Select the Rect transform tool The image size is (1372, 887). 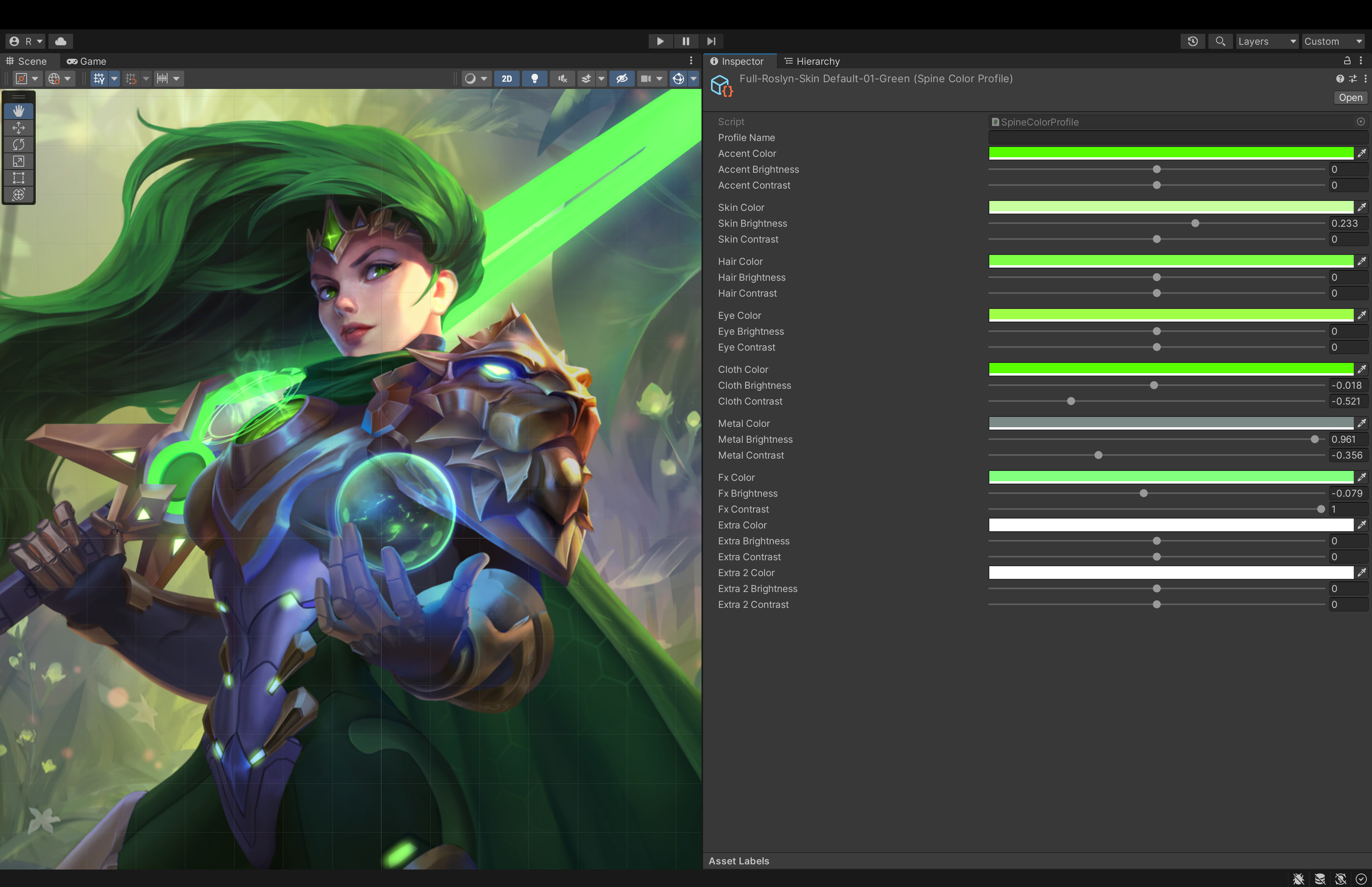(18, 178)
